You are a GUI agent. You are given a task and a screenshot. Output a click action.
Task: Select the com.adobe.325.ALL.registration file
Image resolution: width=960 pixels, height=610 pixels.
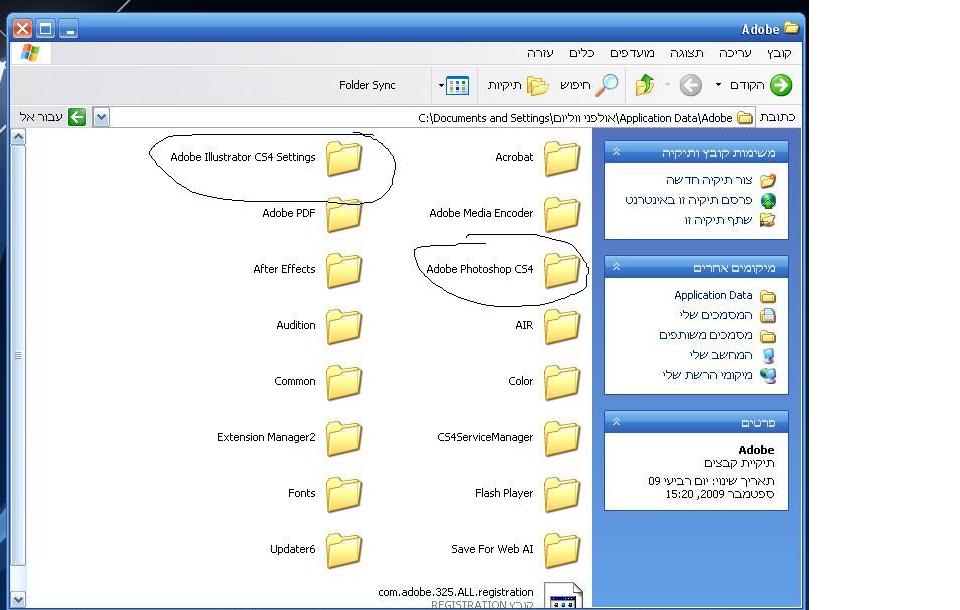click(479, 597)
